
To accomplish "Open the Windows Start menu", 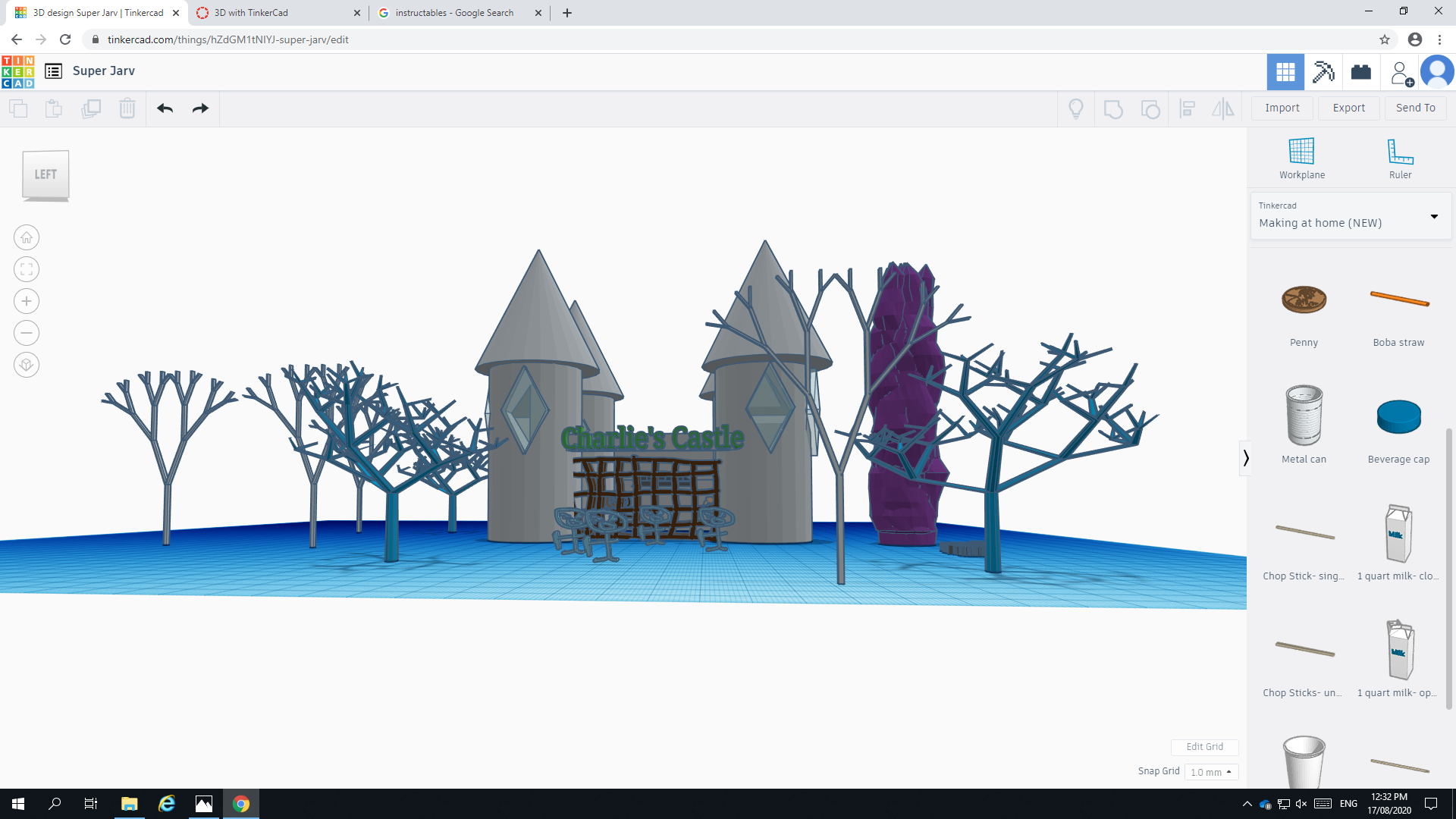I will pyautogui.click(x=18, y=804).
